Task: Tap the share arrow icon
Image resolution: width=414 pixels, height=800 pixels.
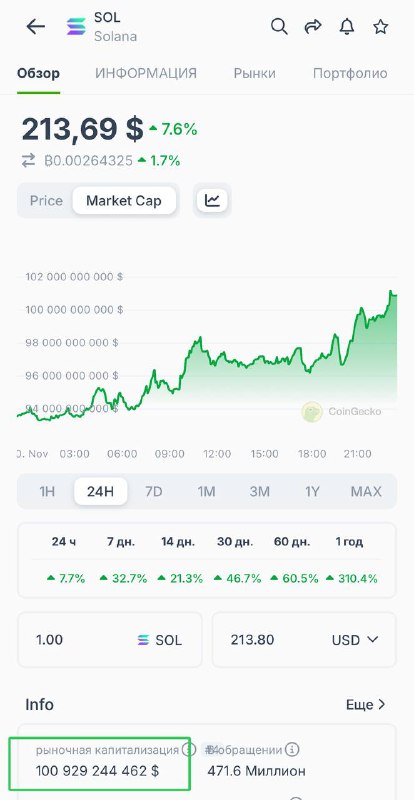Action: point(313,26)
